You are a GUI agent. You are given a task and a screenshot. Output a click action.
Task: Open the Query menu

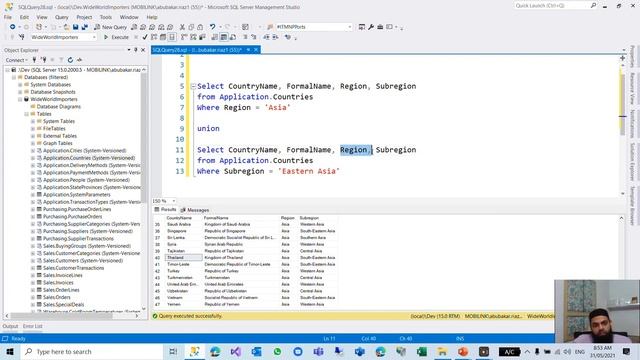pos(62,17)
